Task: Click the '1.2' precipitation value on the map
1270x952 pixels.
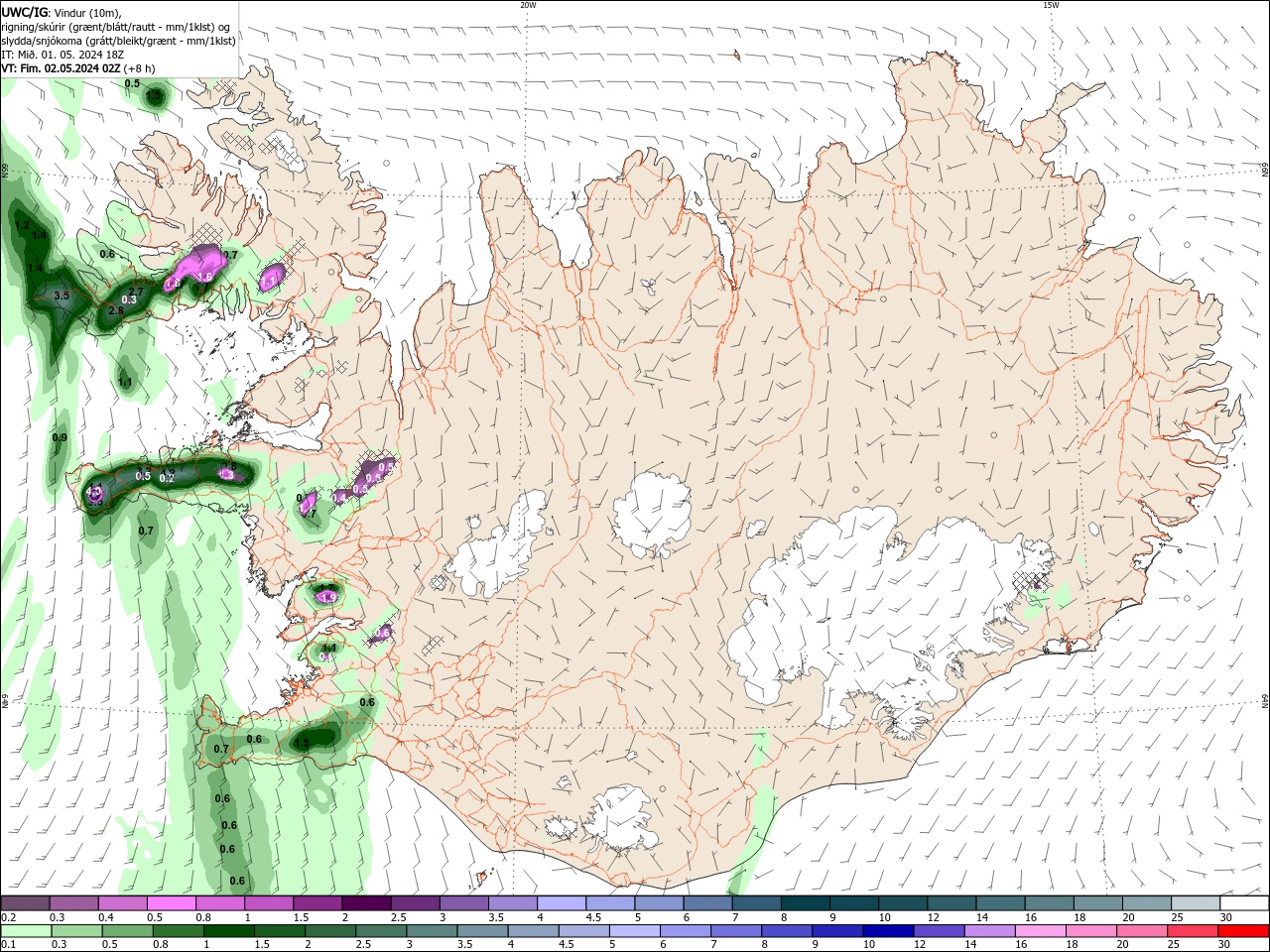Action: [22, 226]
